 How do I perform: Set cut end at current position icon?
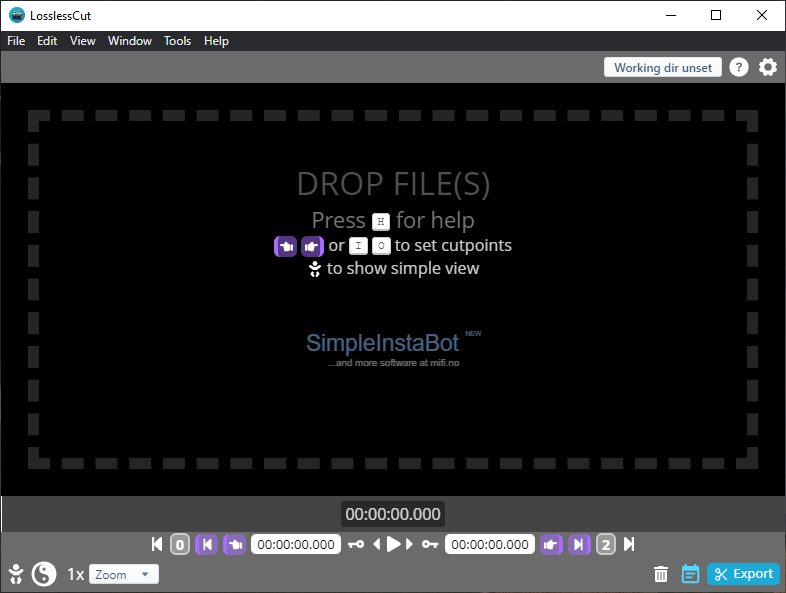[551, 544]
